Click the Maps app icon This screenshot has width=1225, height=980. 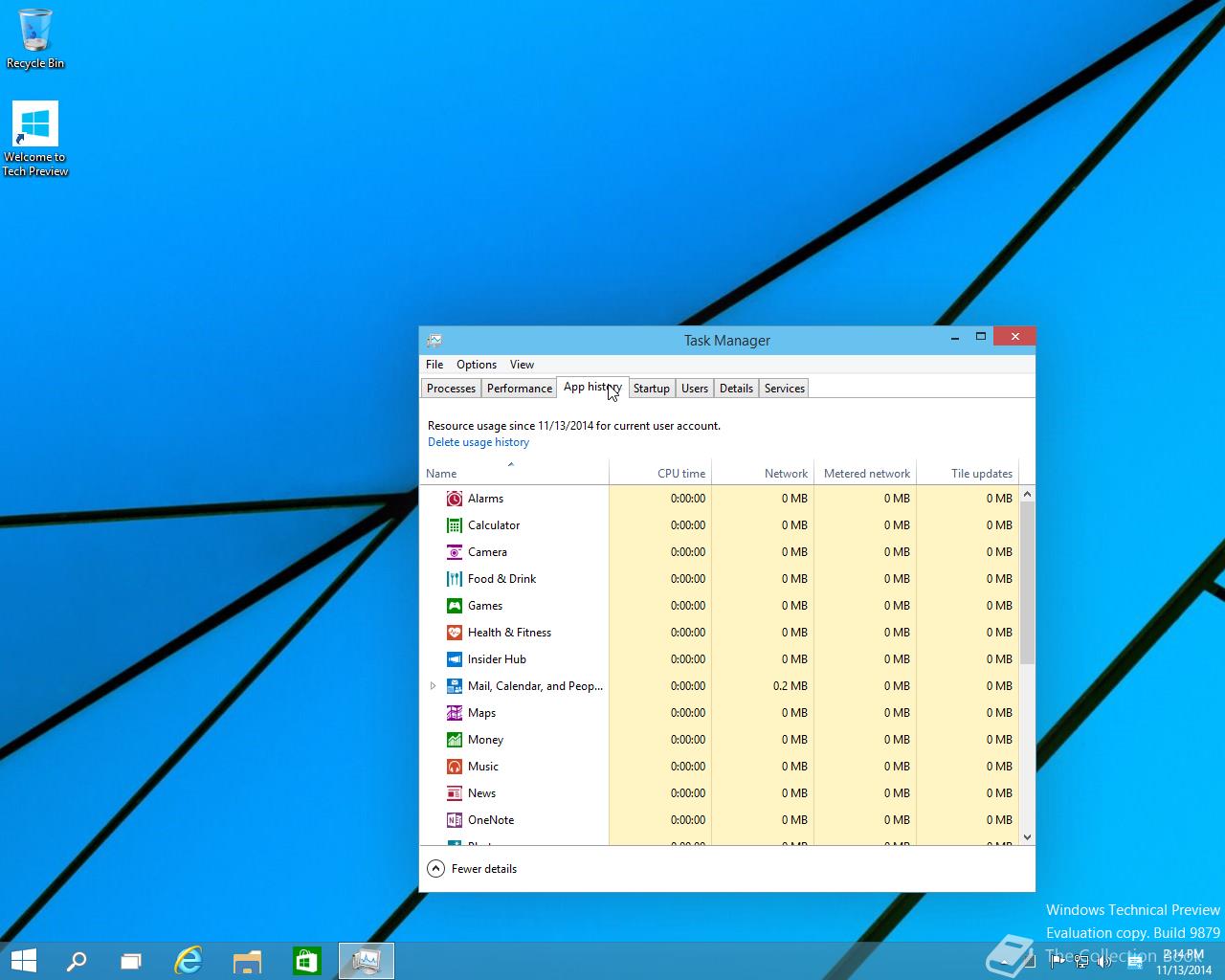coord(455,713)
